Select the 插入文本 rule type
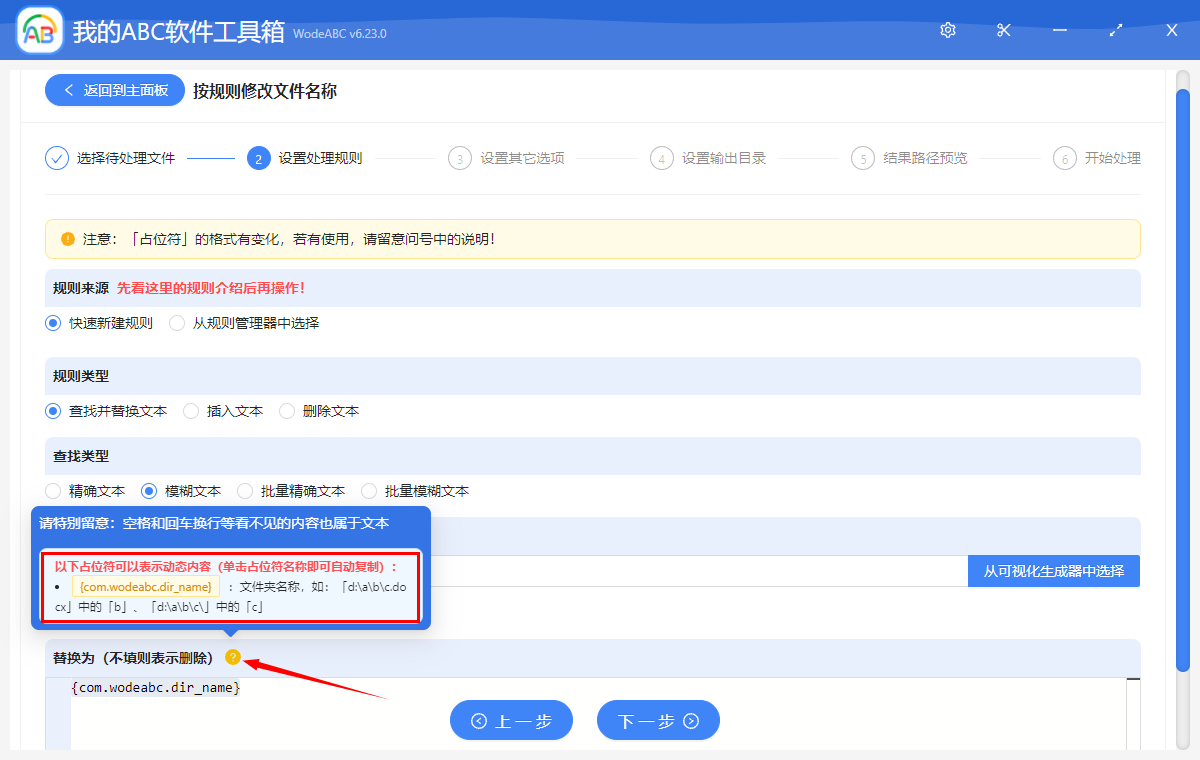The width and height of the screenshot is (1200, 760). [x=190, y=410]
